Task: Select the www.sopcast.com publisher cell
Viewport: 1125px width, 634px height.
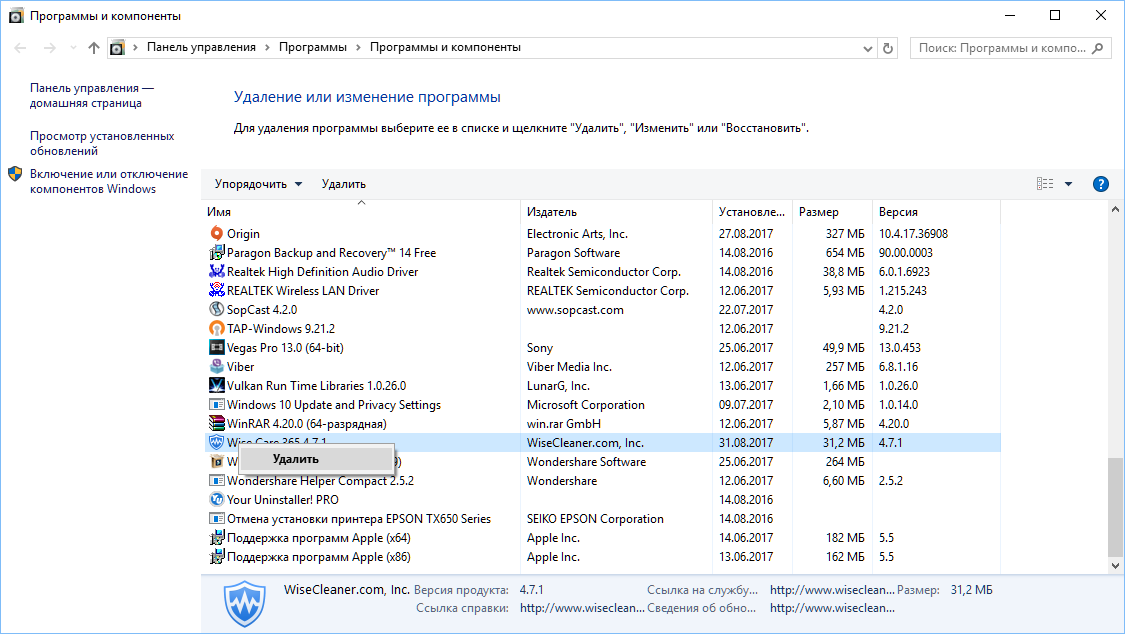Action: (575, 310)
